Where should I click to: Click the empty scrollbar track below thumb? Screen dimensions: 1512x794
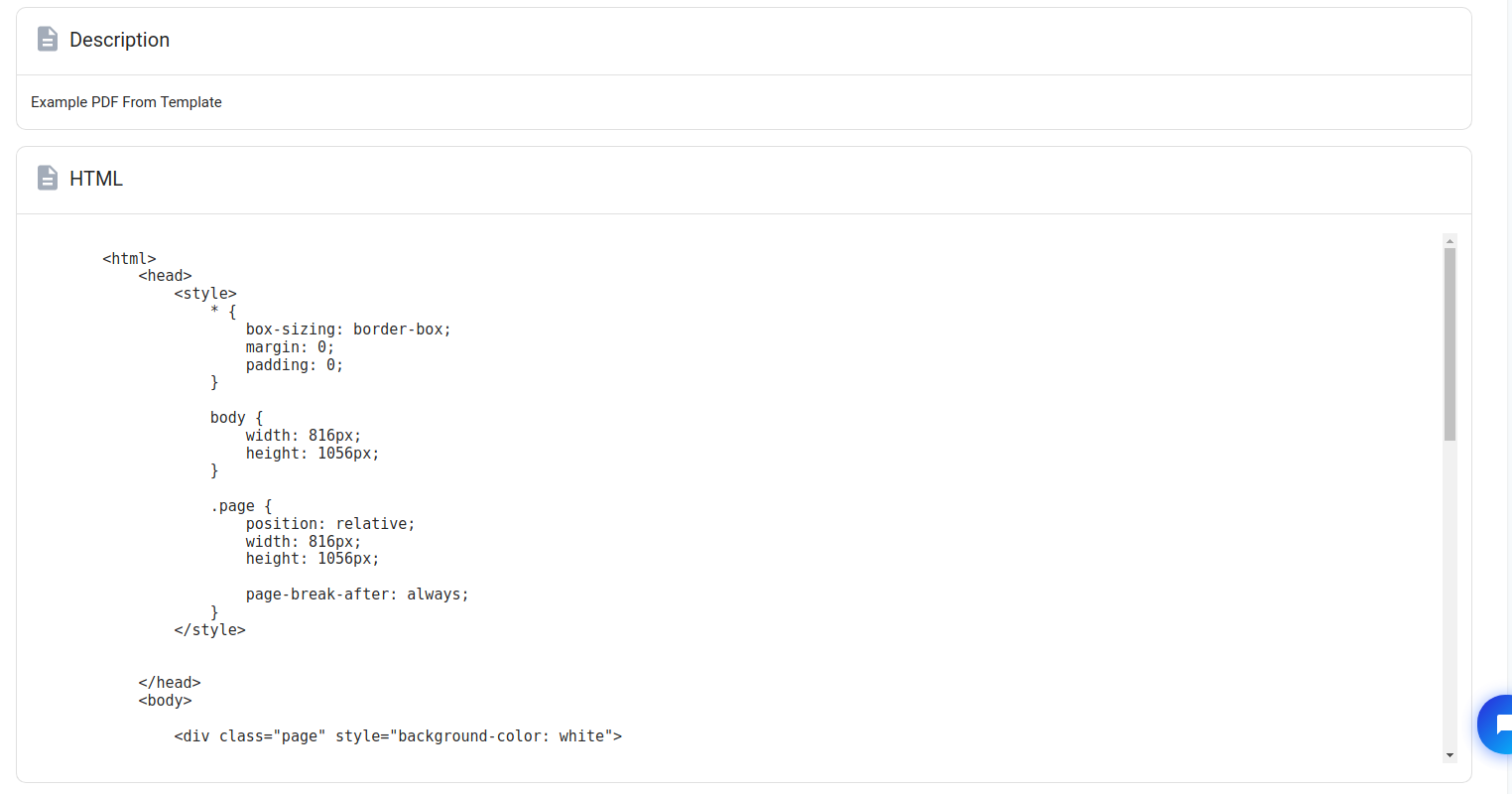coord(1449,595)
